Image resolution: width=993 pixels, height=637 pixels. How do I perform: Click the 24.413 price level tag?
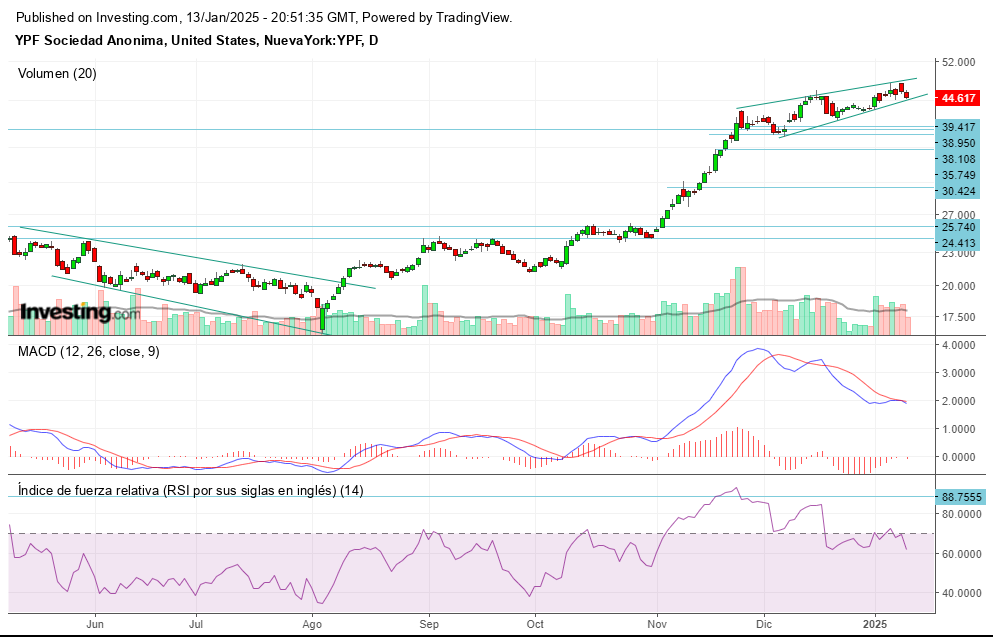pos(958,243)
